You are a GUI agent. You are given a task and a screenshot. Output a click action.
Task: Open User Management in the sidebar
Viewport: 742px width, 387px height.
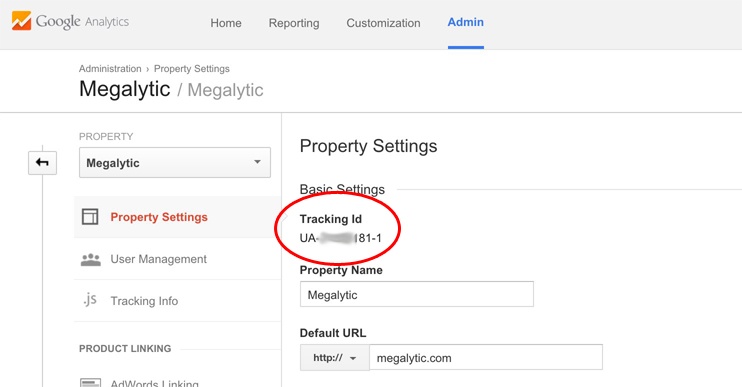point(159,259)
